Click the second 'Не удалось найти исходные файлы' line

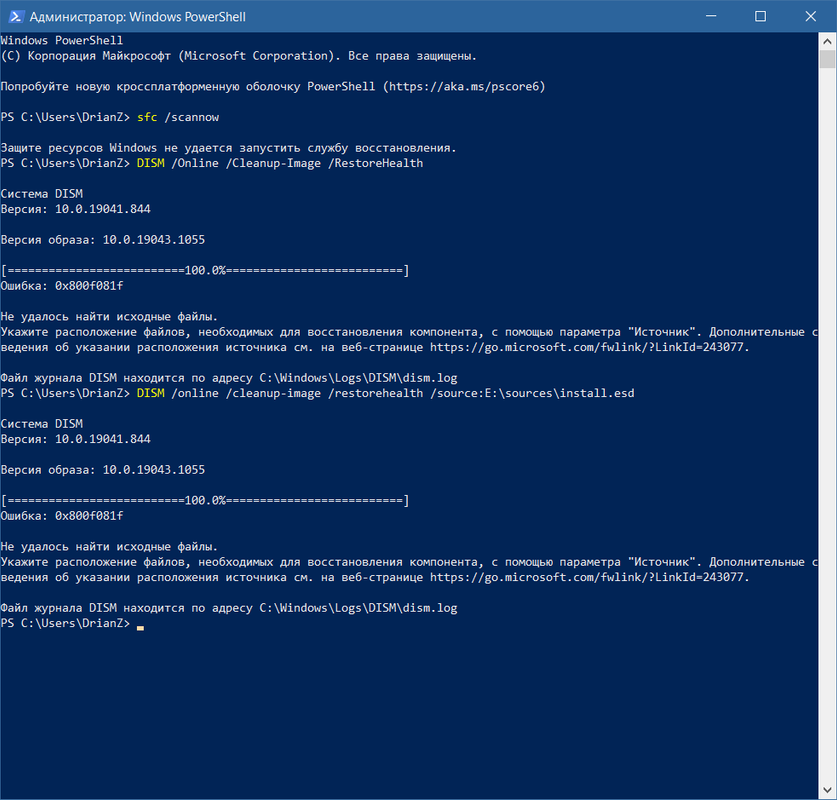tap(109, 546)
